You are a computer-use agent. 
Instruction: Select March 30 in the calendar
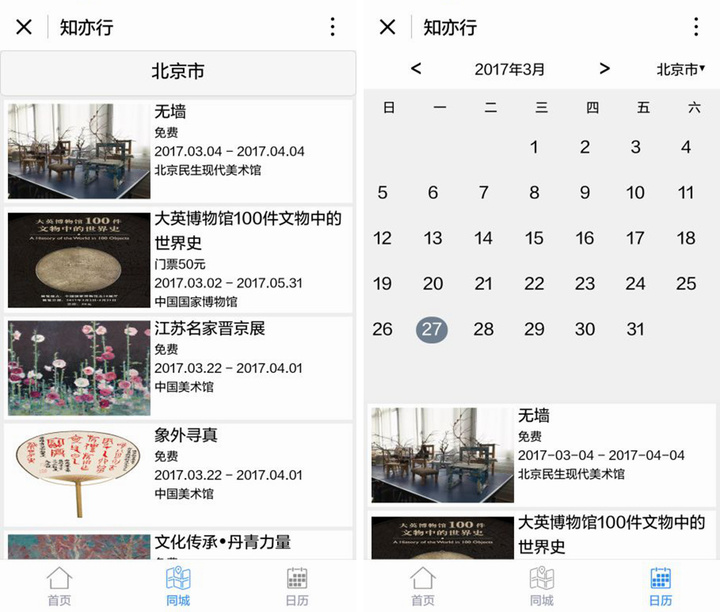point(585,329)
